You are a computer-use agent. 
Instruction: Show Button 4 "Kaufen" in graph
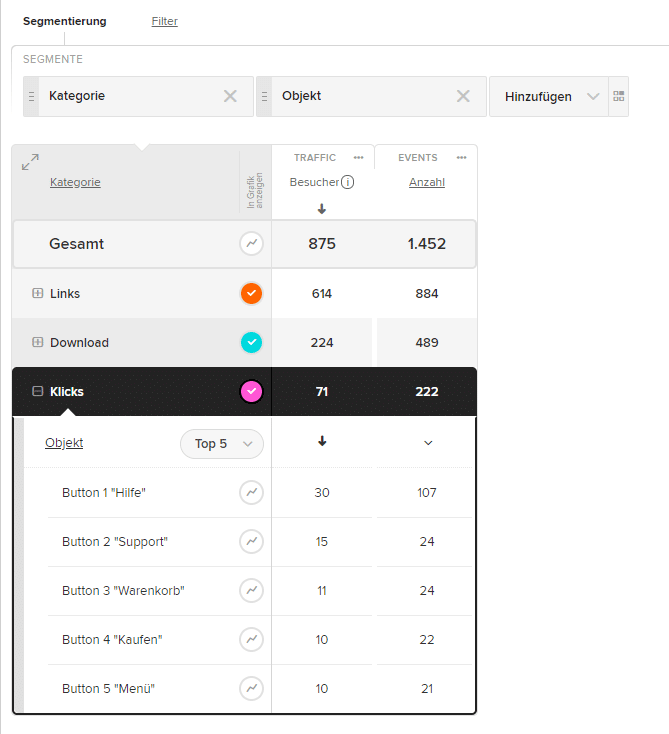pyautogui.click(x=251, y=639)
